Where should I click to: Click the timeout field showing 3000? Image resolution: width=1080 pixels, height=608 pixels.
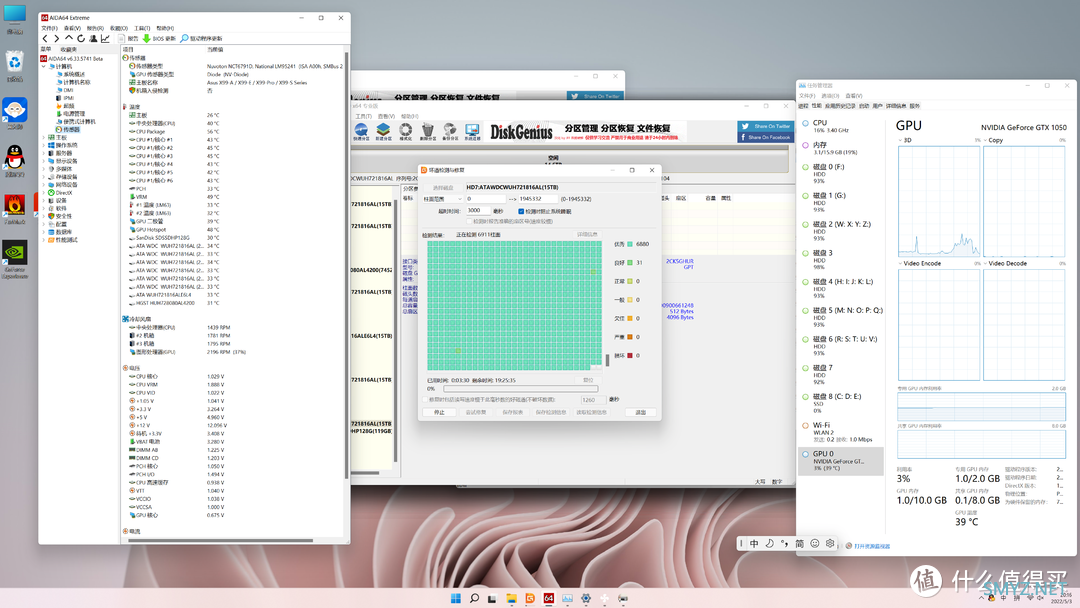[x=478, y=211]
